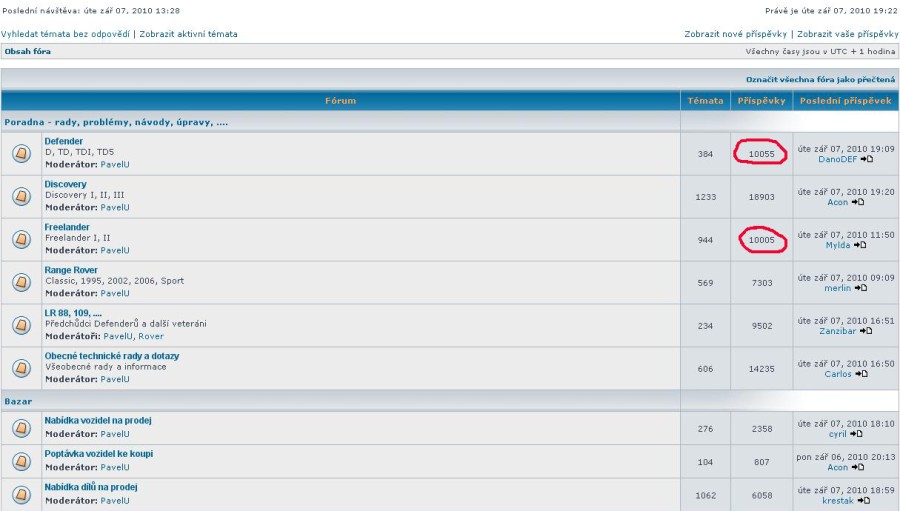Show new posts via Zobrazit nové příspěvky
Image resolution: width=900 pixels, height=511 pixels.
tap(736, 34)
